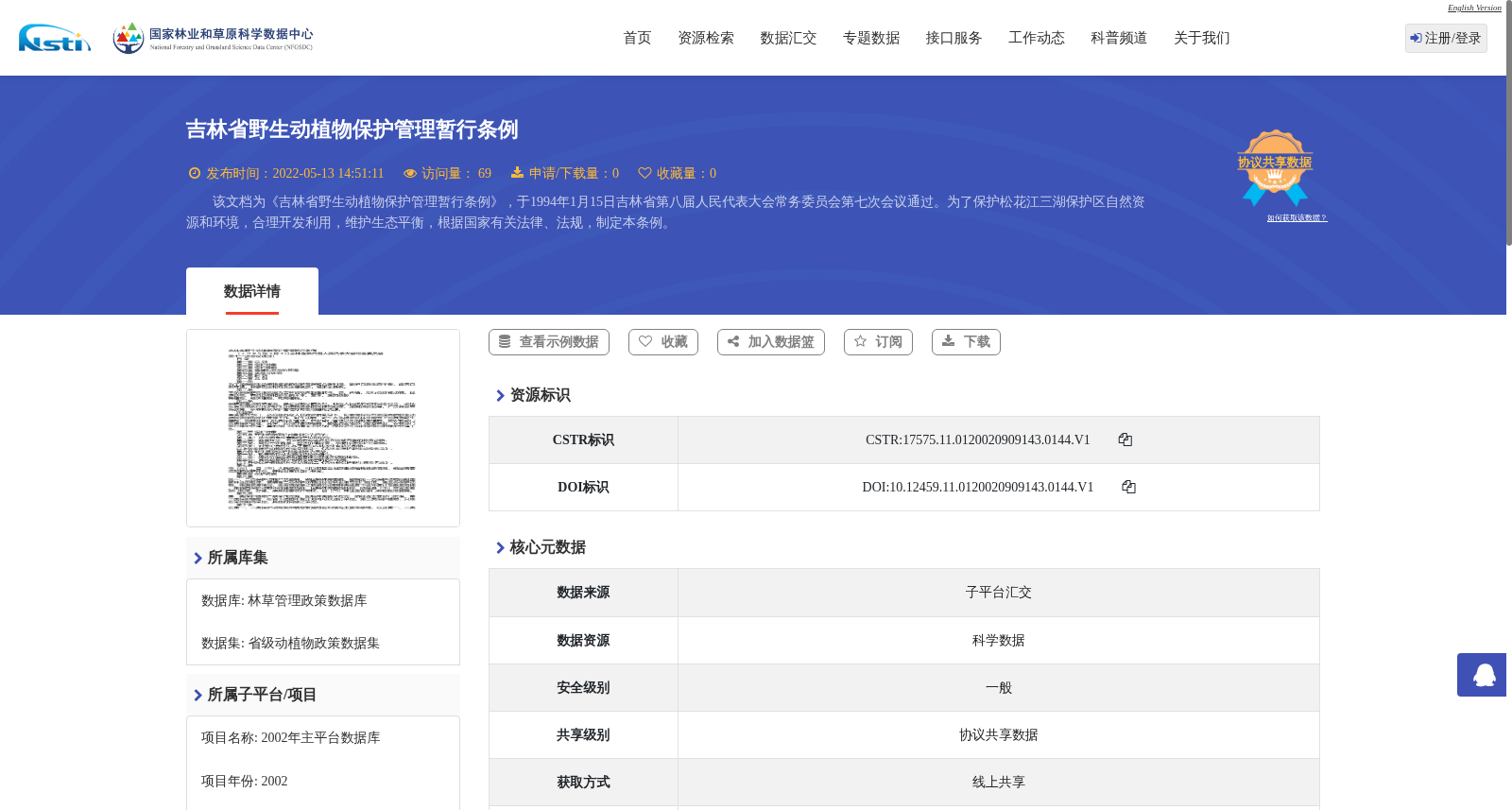
Task: Open the 如何获取该数据？ link
Action: click(x=1297, y=218)
